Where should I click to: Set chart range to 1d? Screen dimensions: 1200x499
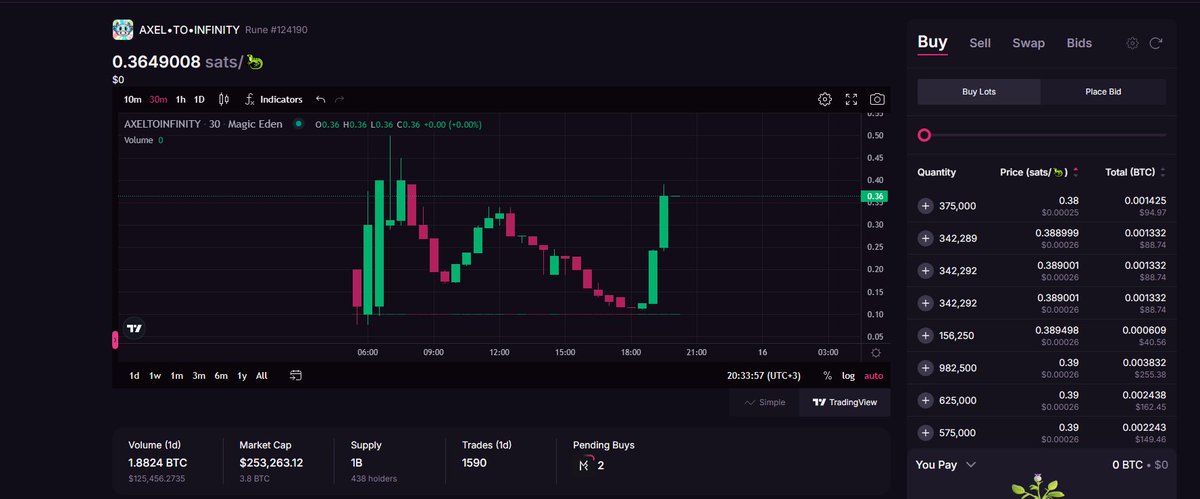point(134,376)
